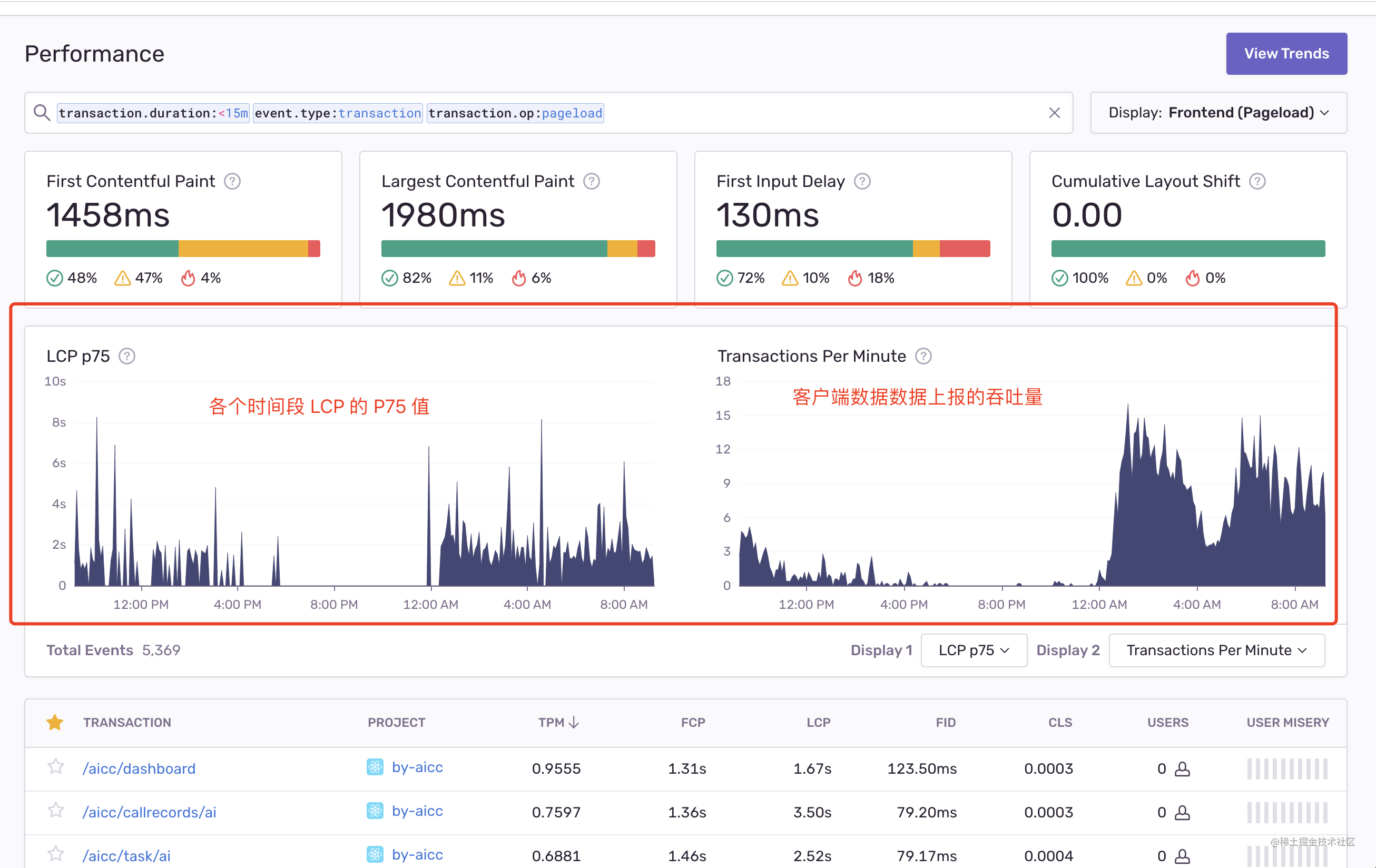The height and width of the screenshot is (868, 1376).
Task: Open Cumulative Layout Shift help icon
Action: pyautogui.click(x=1257, y=181)
